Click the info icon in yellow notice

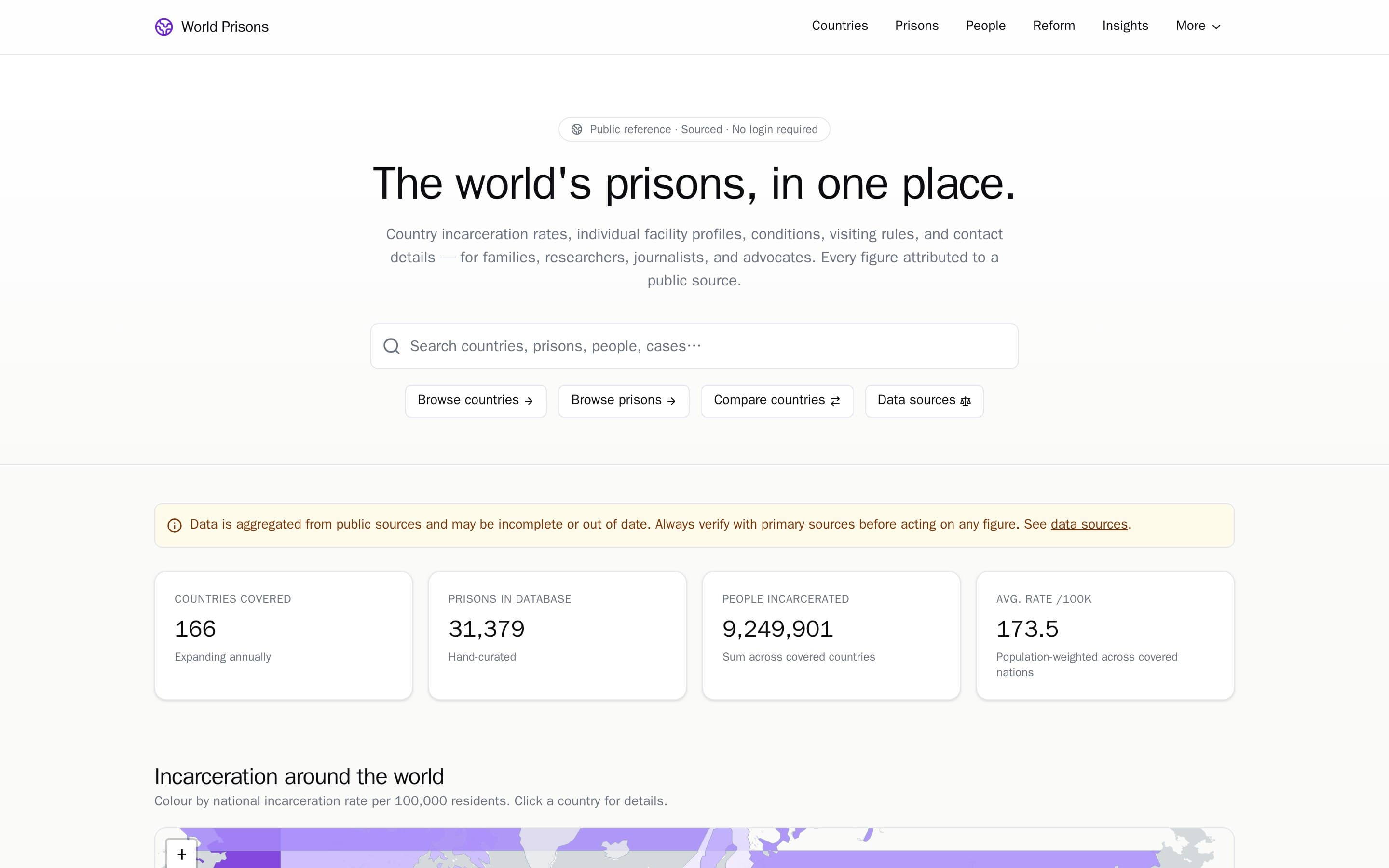pos(175,525)
